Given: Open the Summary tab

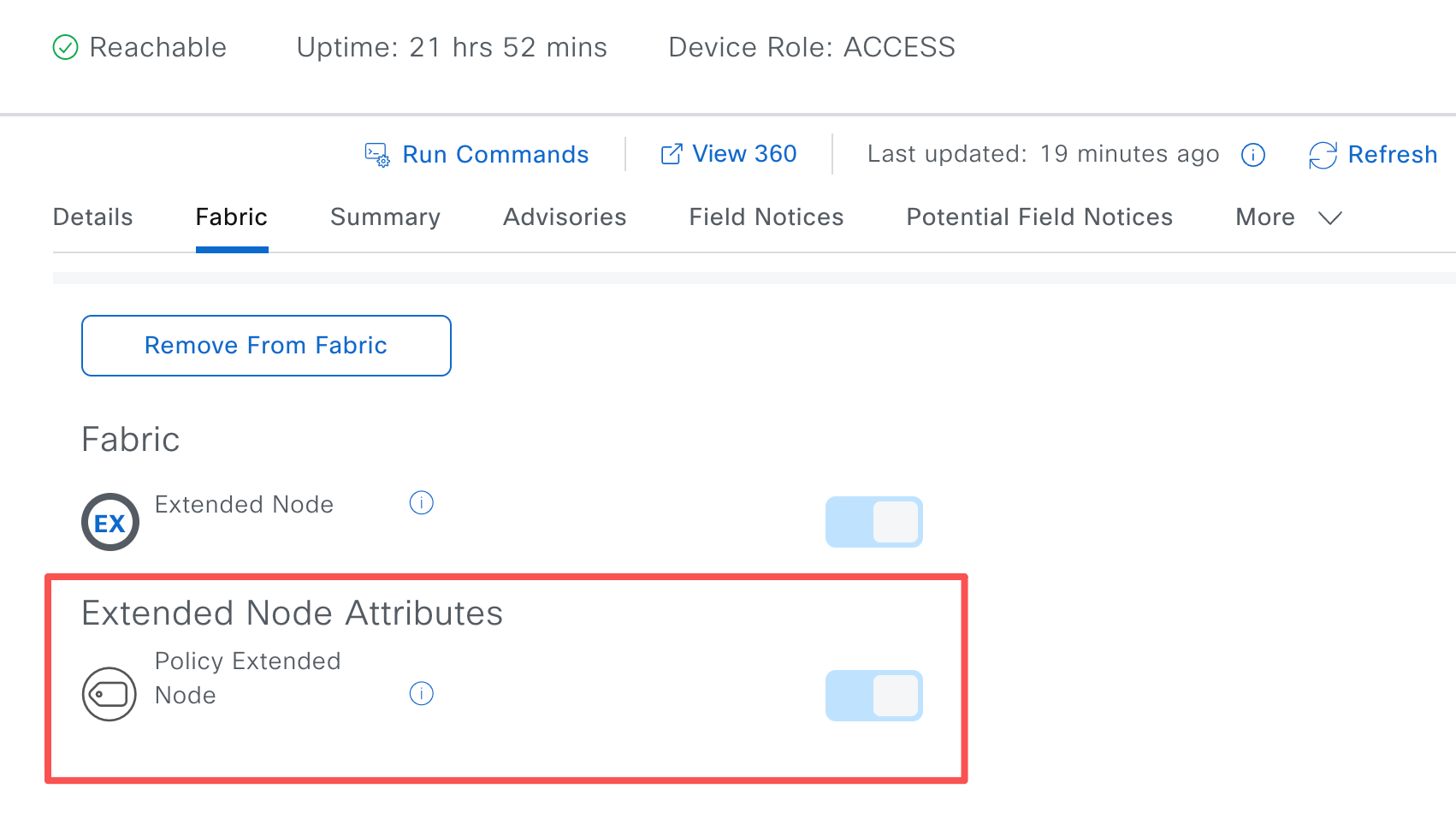Looking at the screenshot, I should click(x=386, y=217).
